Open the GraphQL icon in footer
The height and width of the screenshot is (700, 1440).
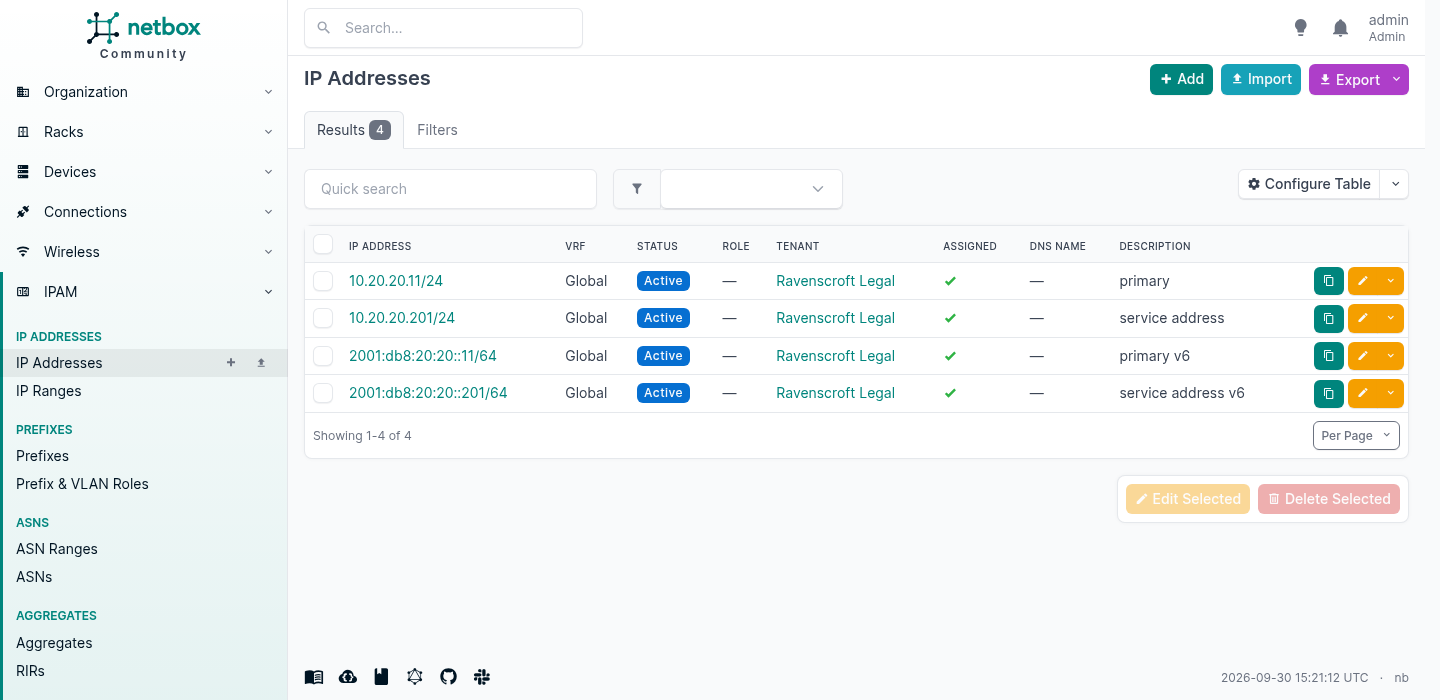tap(415, 677)
